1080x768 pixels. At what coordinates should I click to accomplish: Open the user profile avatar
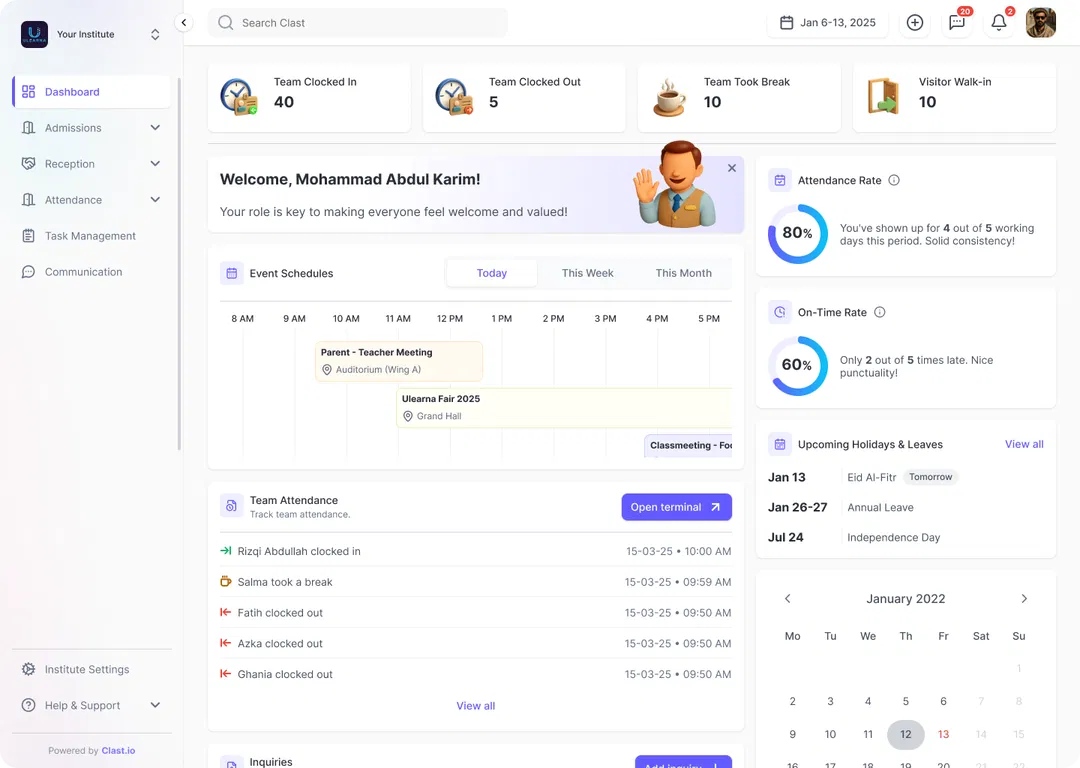1041,23
